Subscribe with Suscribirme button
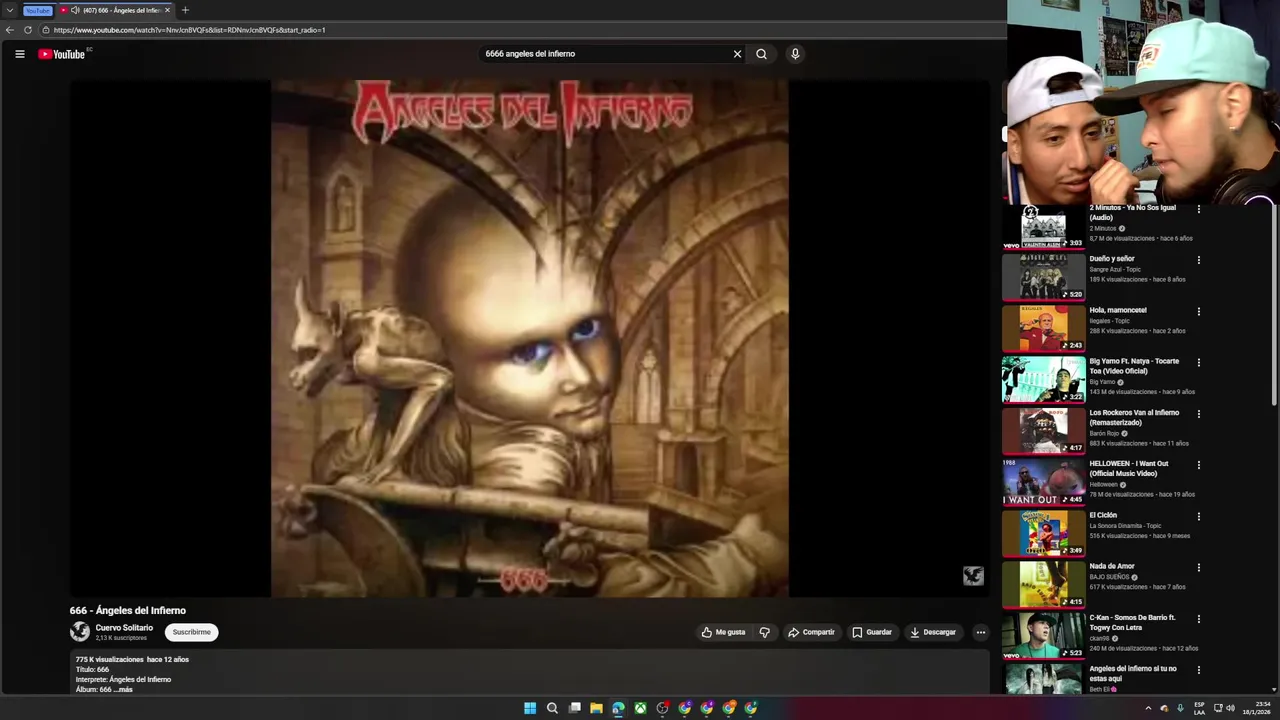Screen dimensions: 1280x720 191,632
